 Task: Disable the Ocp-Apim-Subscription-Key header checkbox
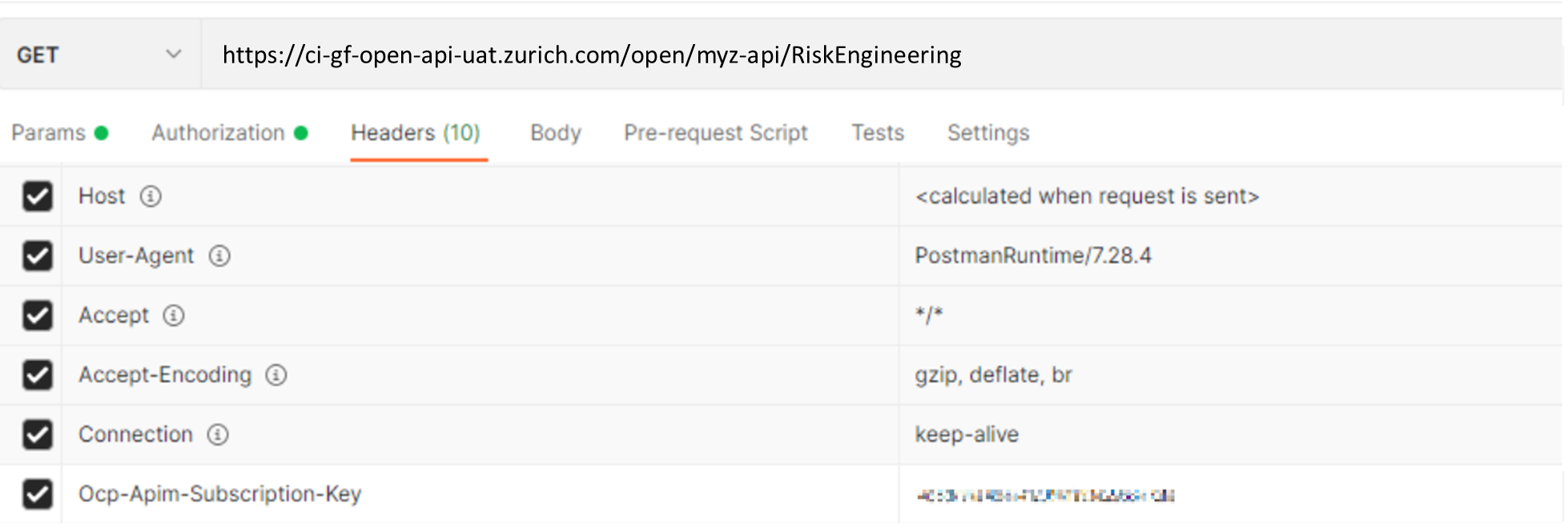pyautogui.click(x=38, y=494)
